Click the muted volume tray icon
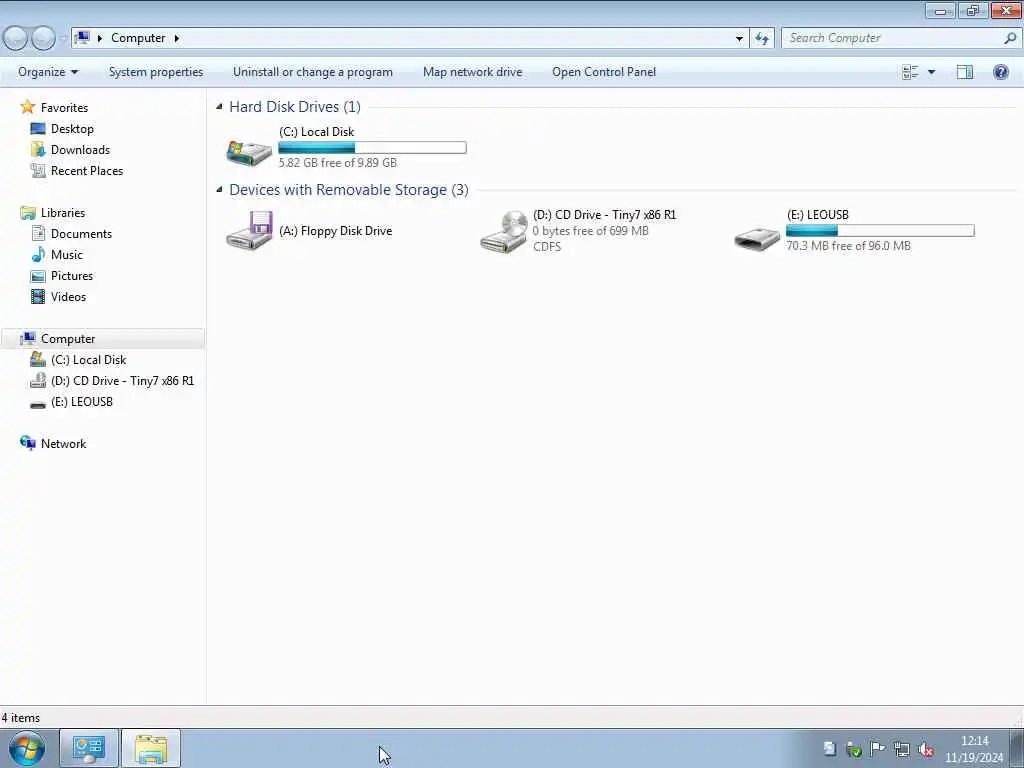The height and width of the screenshot is (768, 1024). 925,749
